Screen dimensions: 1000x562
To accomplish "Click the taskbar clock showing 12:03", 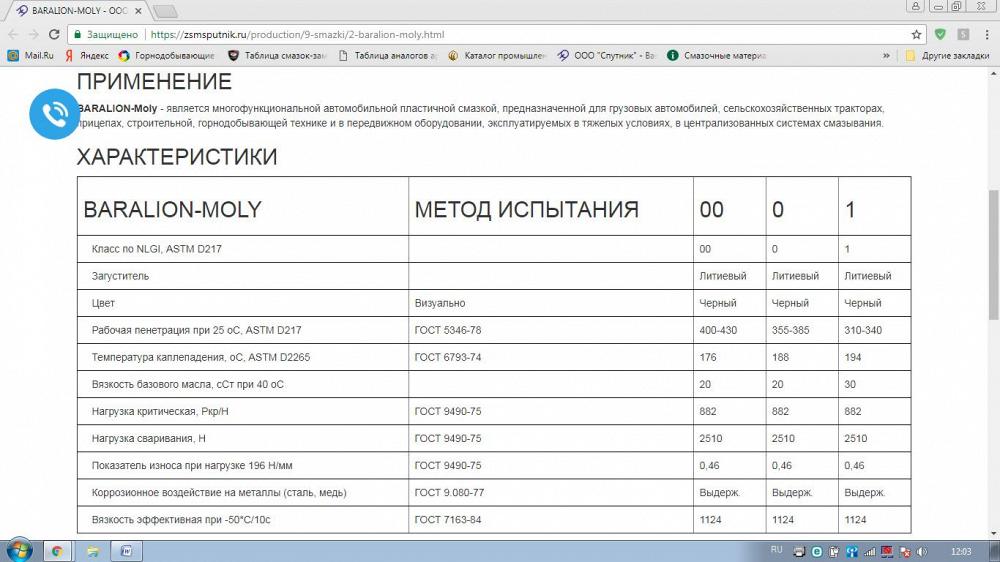I will [960, 552].
